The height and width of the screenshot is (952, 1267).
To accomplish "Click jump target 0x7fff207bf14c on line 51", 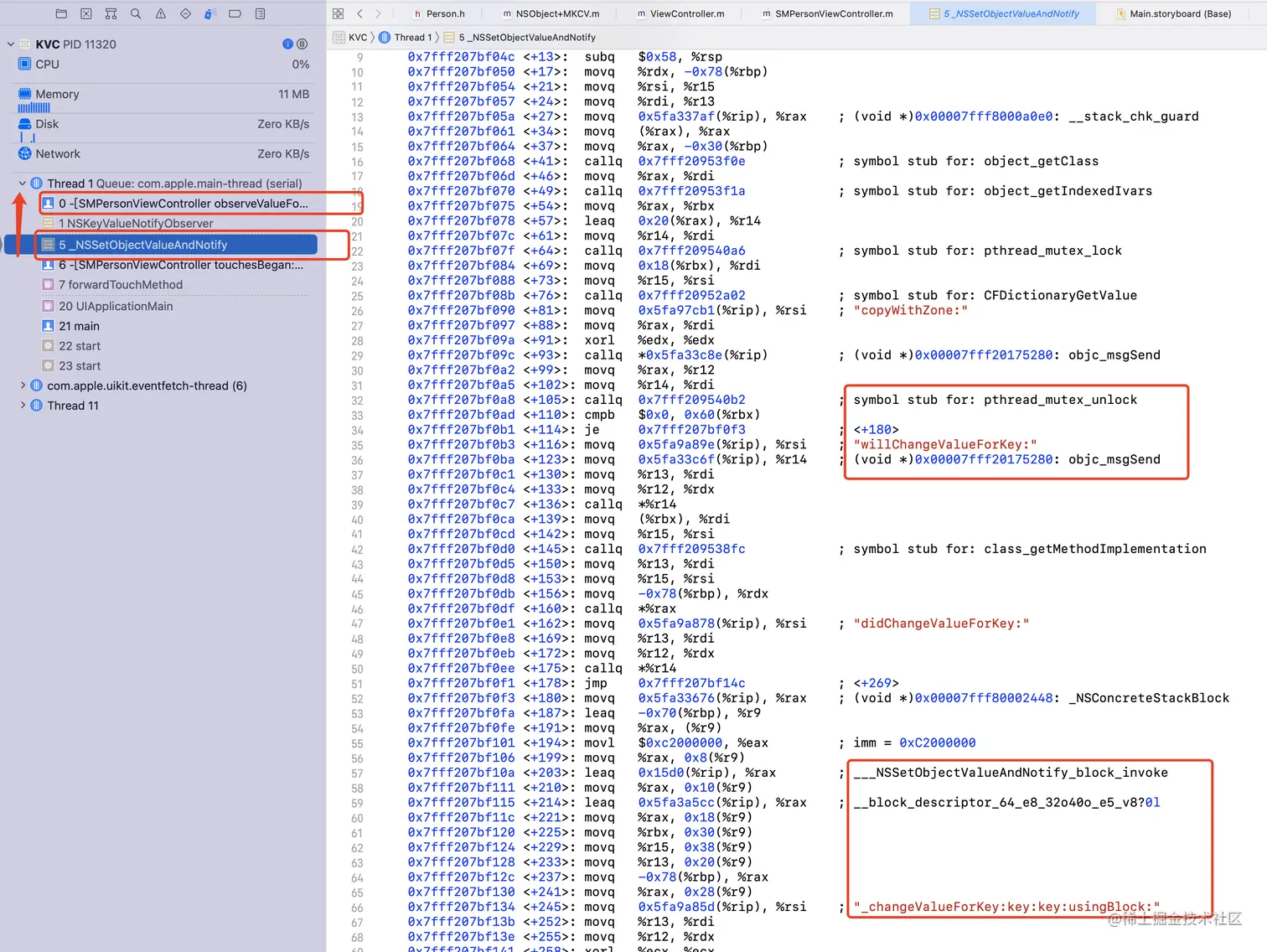I will [691, 683].
